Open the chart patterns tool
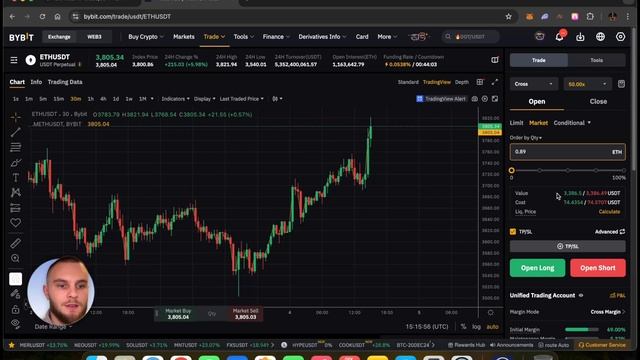 coord(16,192)
